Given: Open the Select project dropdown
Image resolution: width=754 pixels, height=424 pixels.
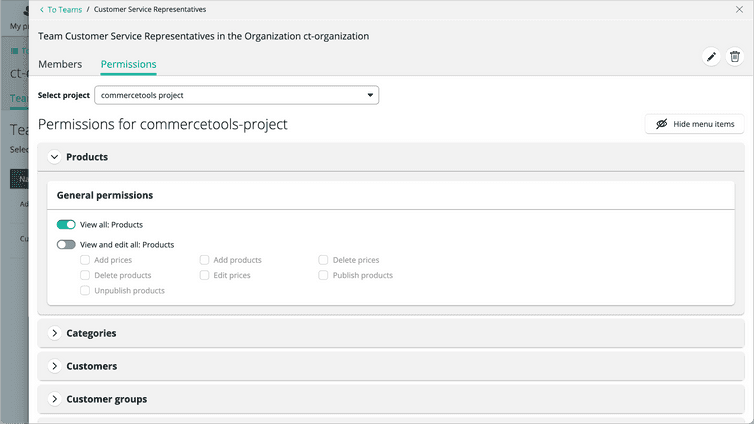Looking at the screenshot, I should pyautogui.click(x=237, y=95).
